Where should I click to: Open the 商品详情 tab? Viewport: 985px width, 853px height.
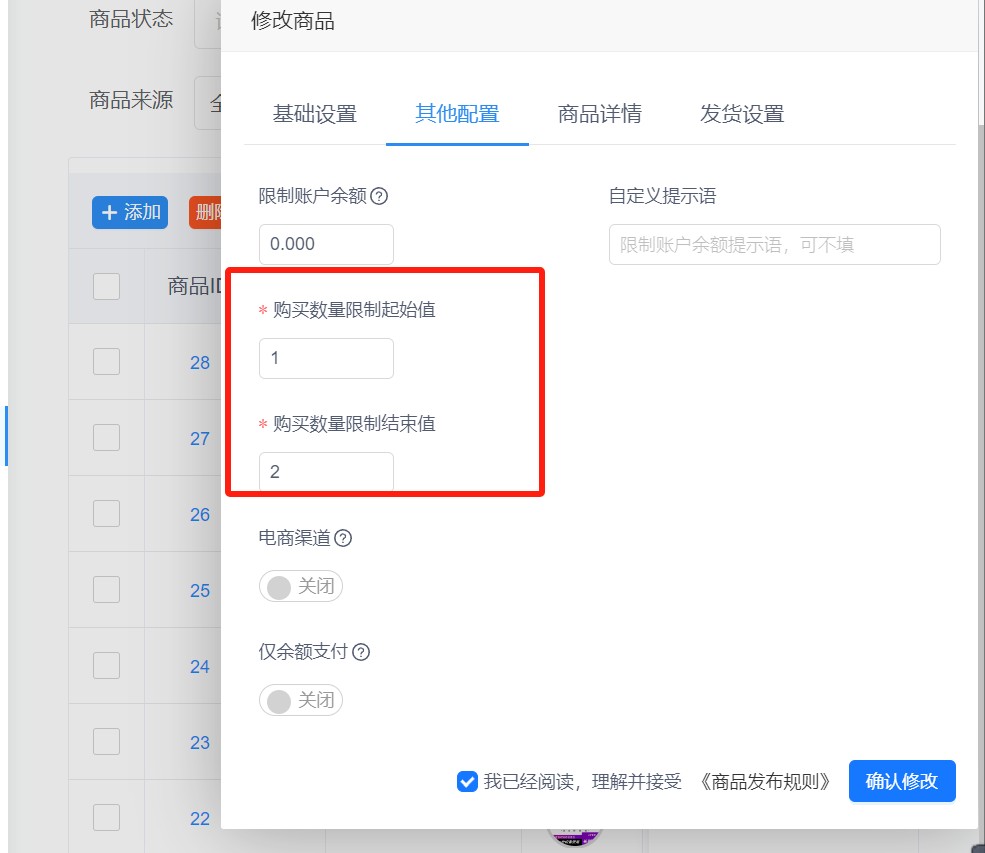[599, 115]
